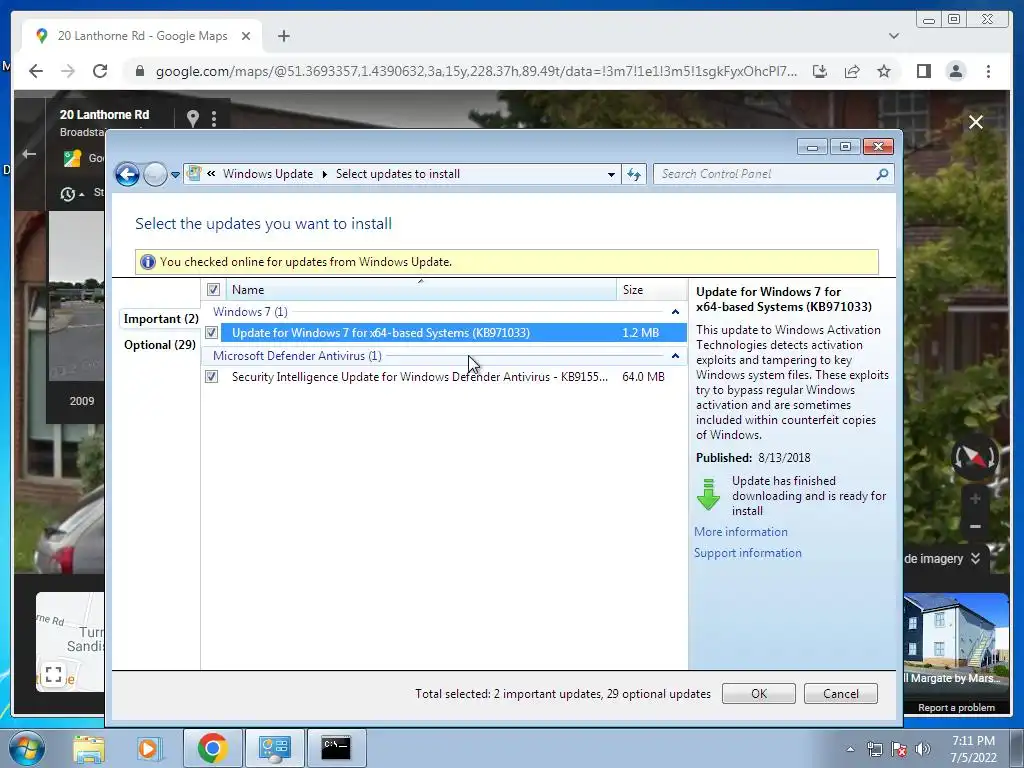Sort updates by the Name column
The width and height of the screenshot is (1024, 768).
pyautogui.click(x=421, y=289)
